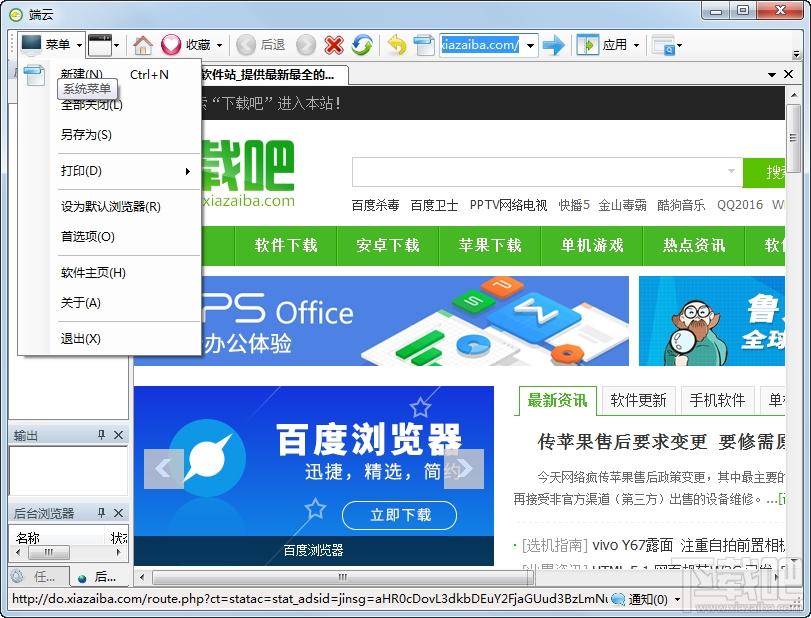Click the 百度杀毒 hot search link

point(376,205)
